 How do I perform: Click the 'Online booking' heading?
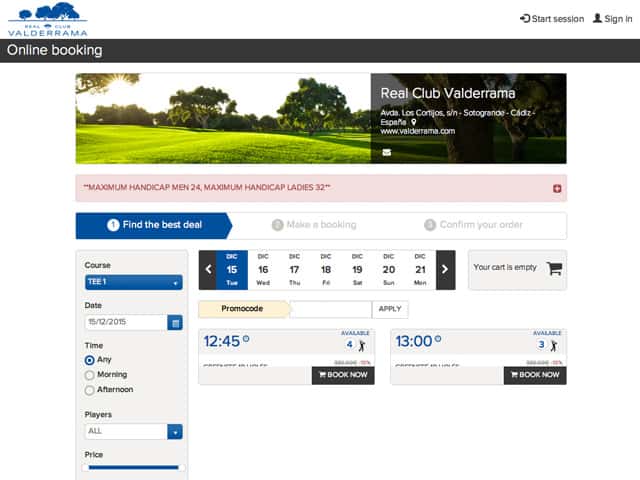click(55, 50)
